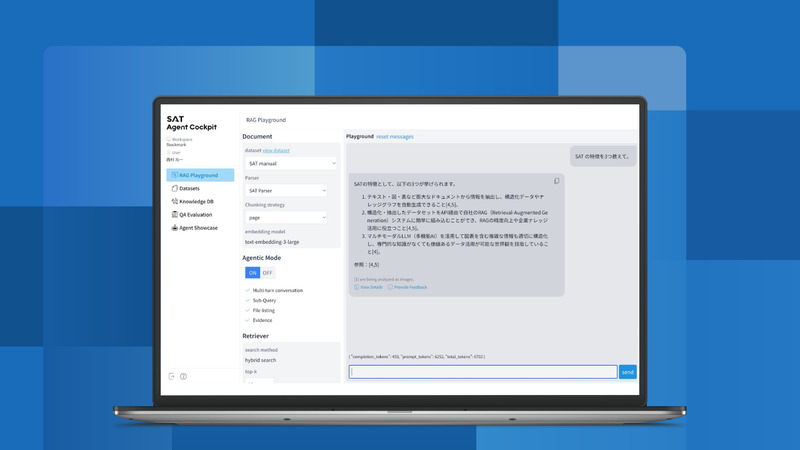Click the RAG Playground page title
The width and height of the screenshot is (800, 450).
point(266,120)
